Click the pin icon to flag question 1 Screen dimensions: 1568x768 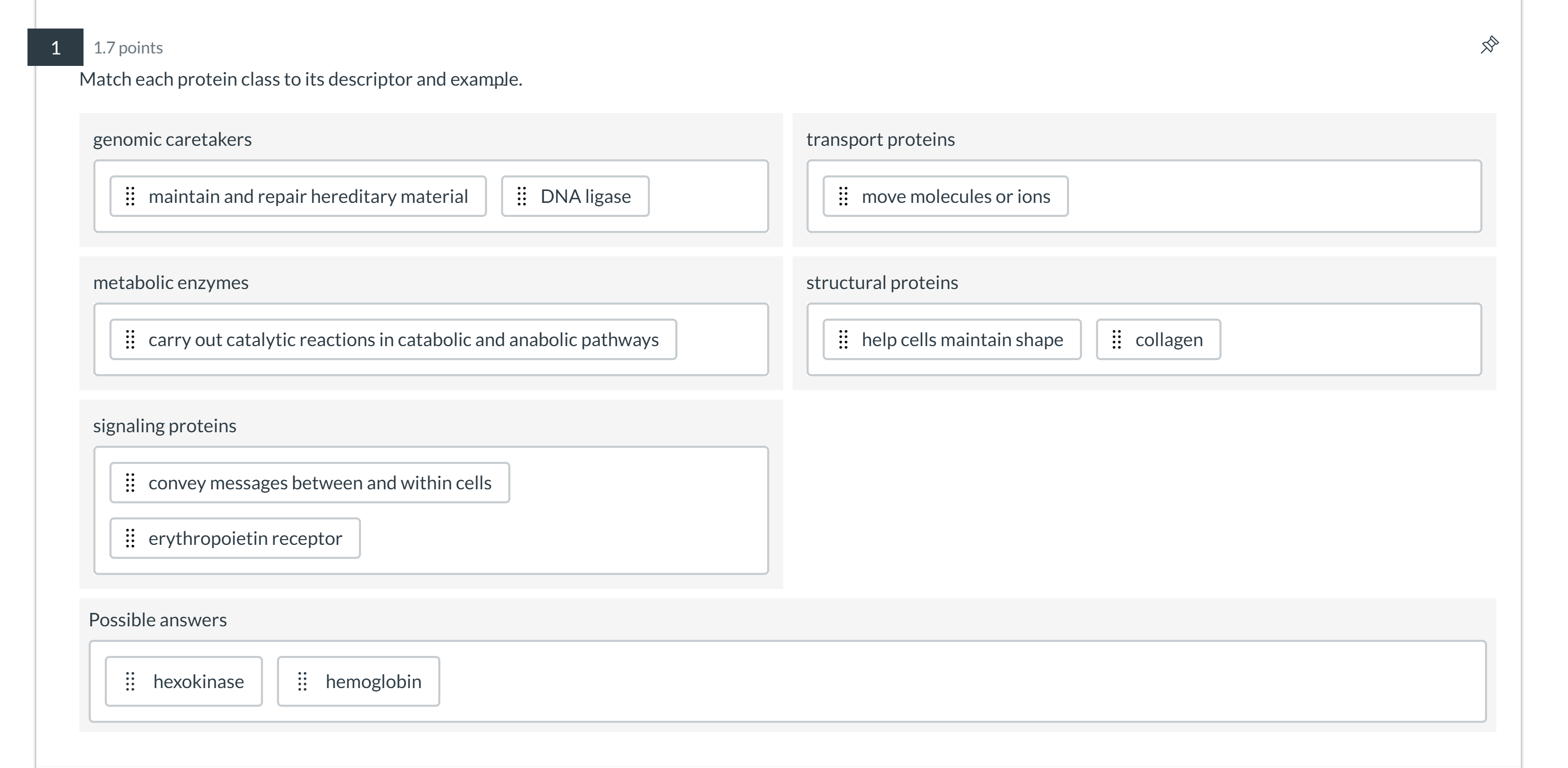[x=1490, y=45]
